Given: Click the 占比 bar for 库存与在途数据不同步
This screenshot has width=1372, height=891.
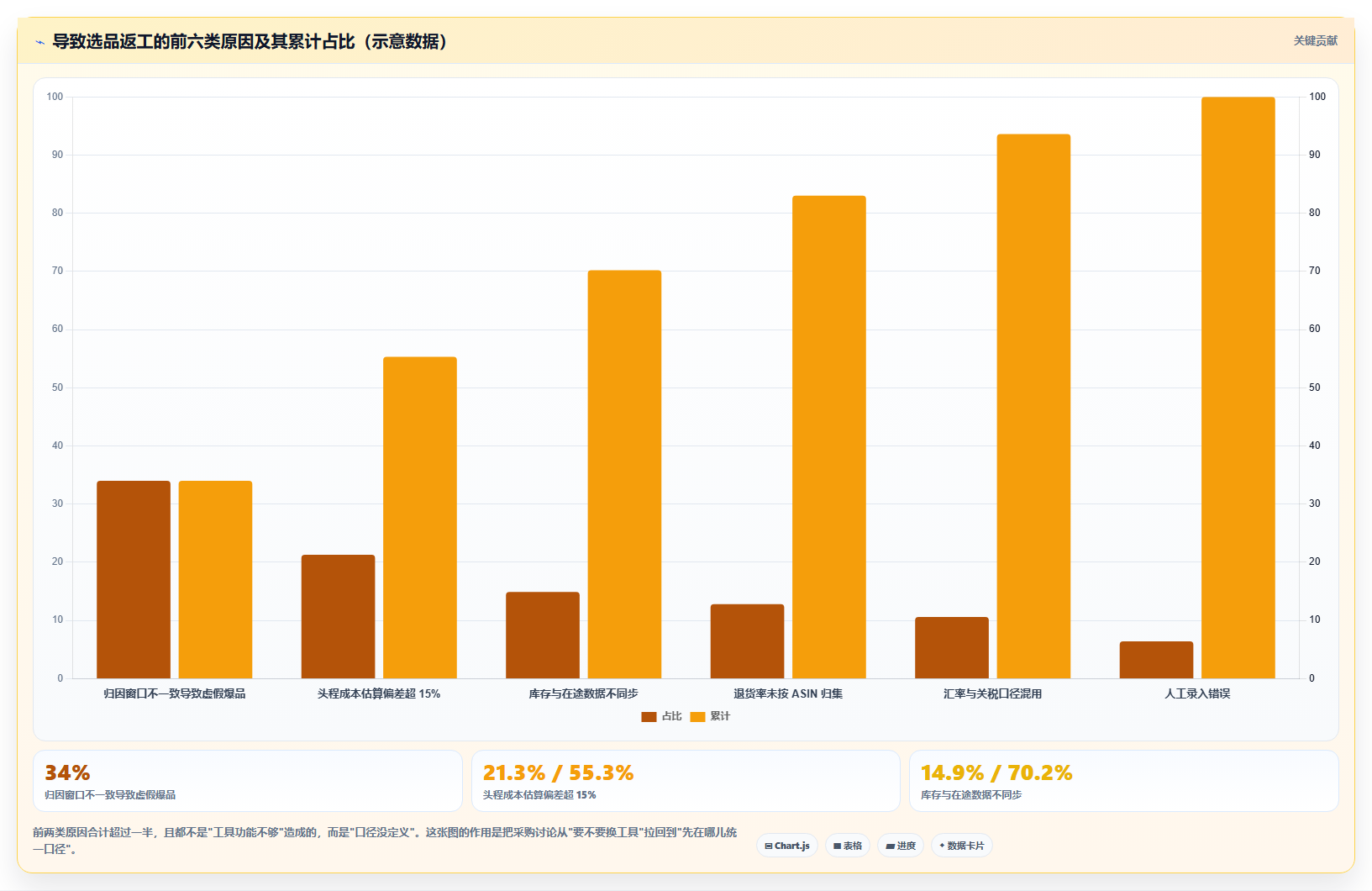Looking at the screenshot, I should [543, 635].
